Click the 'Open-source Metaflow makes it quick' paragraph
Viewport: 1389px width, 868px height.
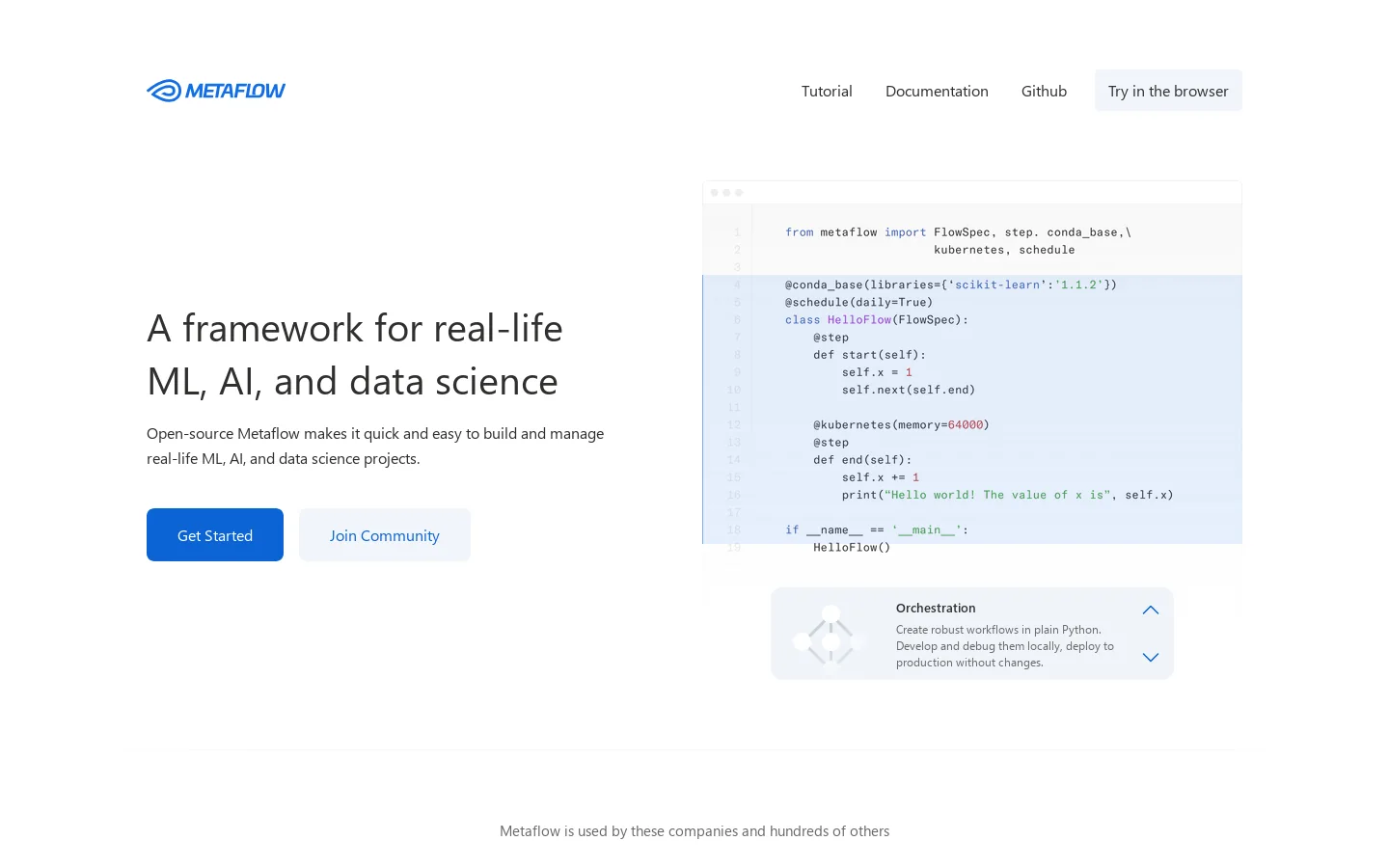pos(375,447)
